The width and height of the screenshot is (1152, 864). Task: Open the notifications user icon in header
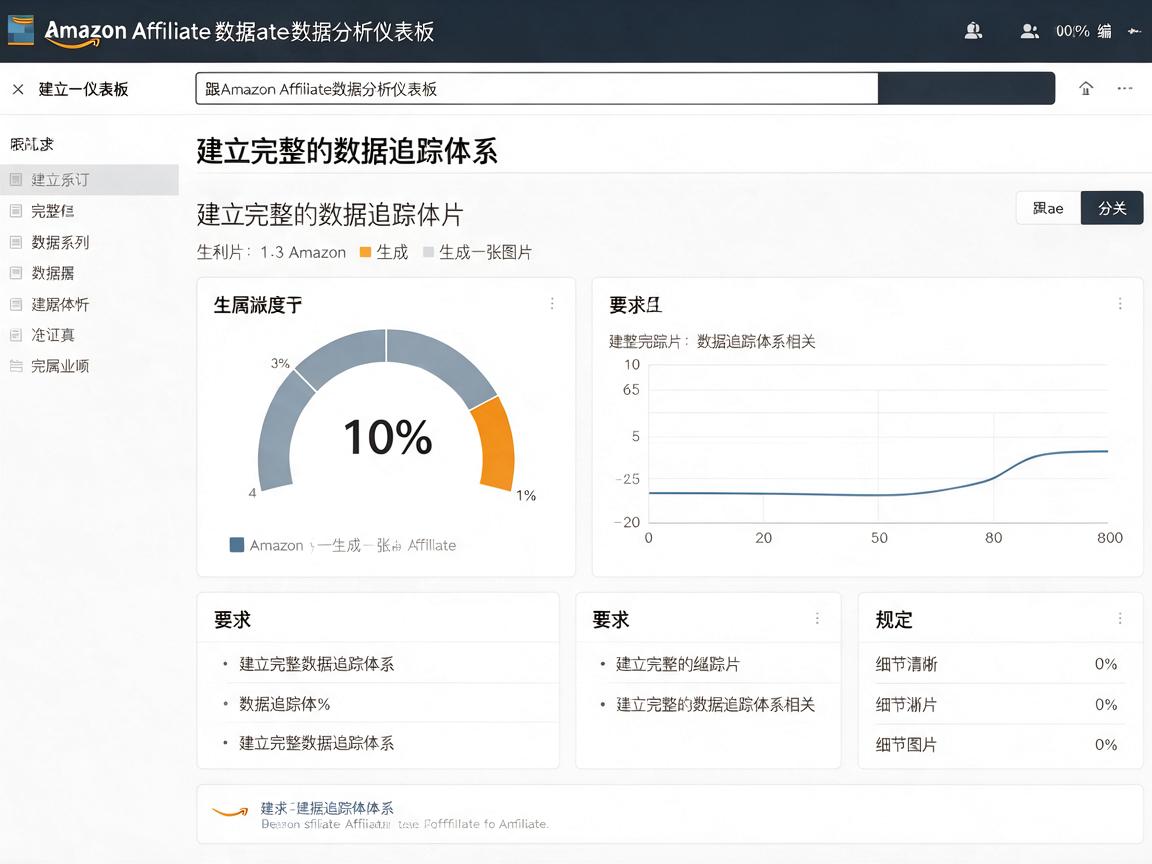[973, 31]
